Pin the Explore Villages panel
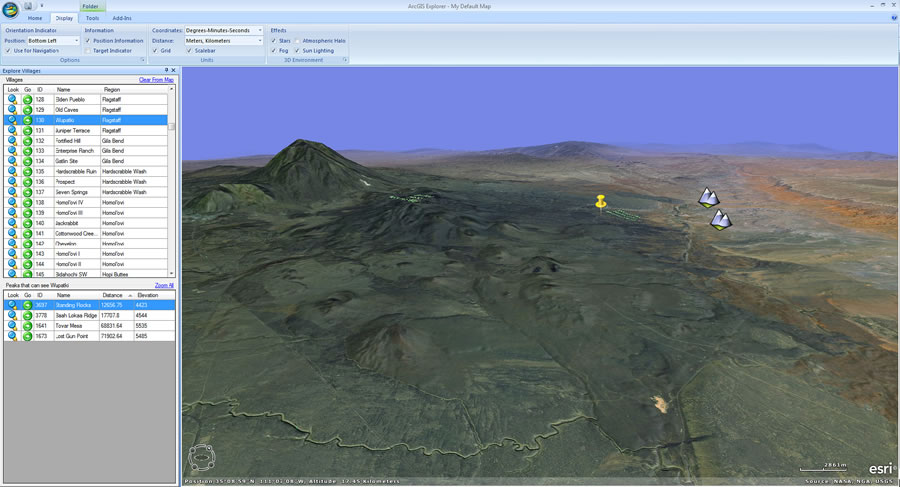 pos(166,71)
